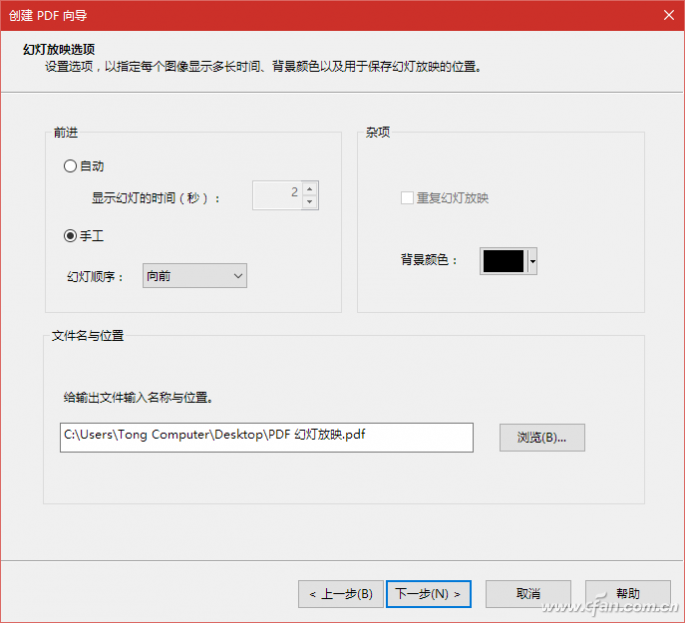The width and height of the screenshot is (685, 623).
Task: Click the 显示幻灯的时间（秒） label
Action: 156,198
